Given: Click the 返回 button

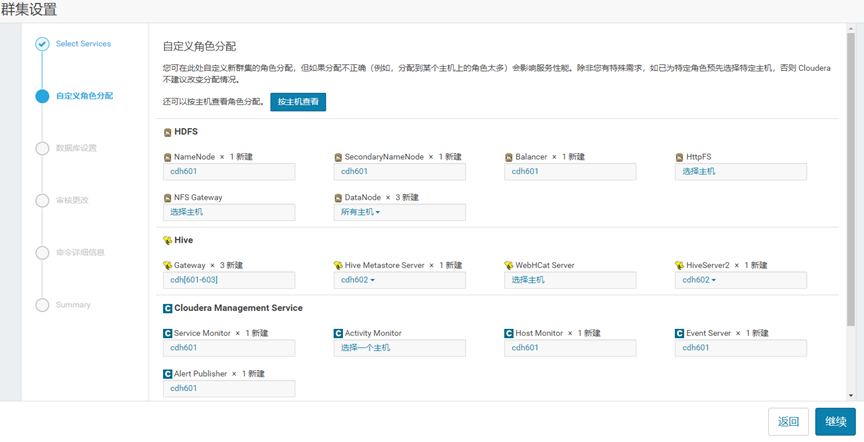Looking at the screenshot, I should point(789,422).
